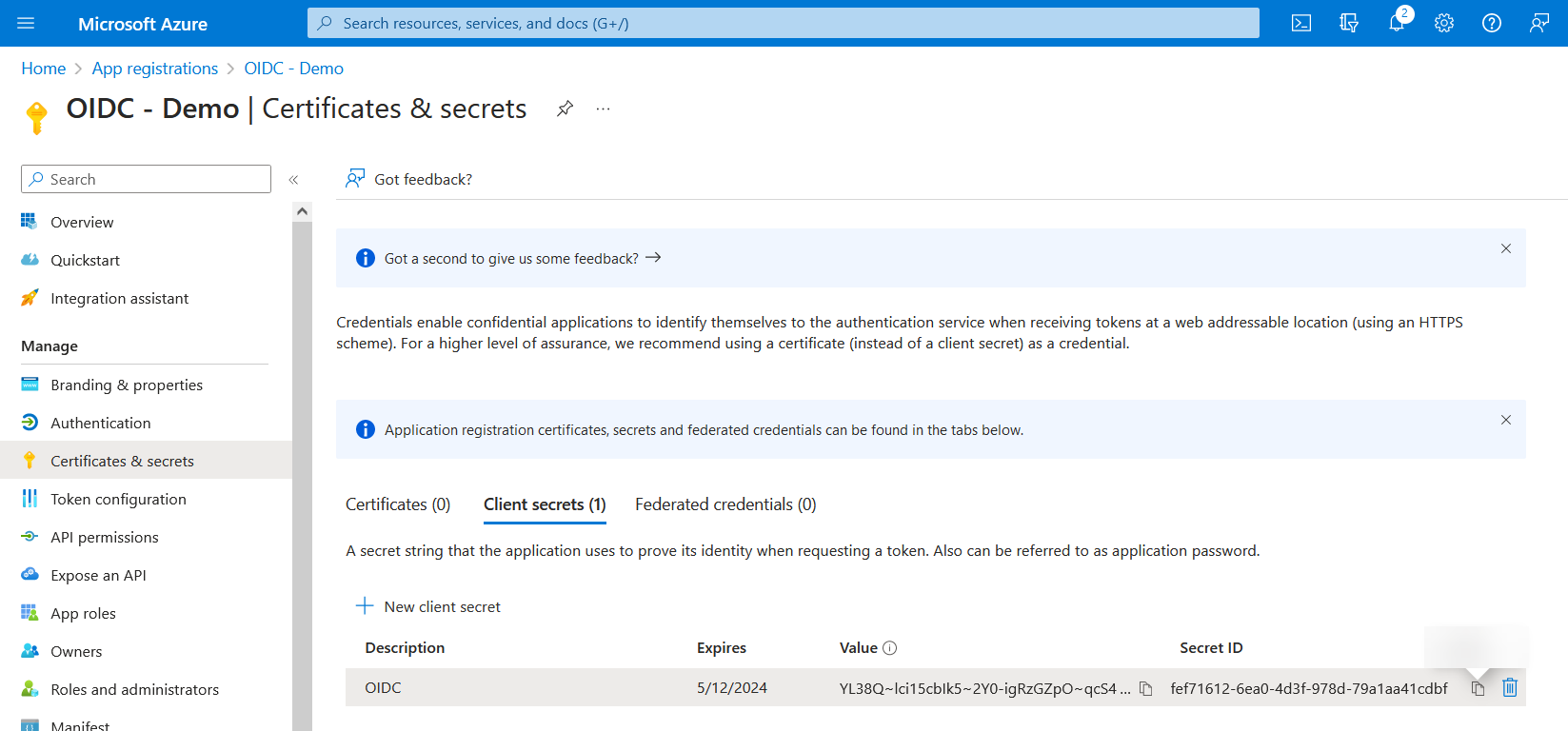Open the more options ellipsis menu
1568x731 pixels.
603,109
